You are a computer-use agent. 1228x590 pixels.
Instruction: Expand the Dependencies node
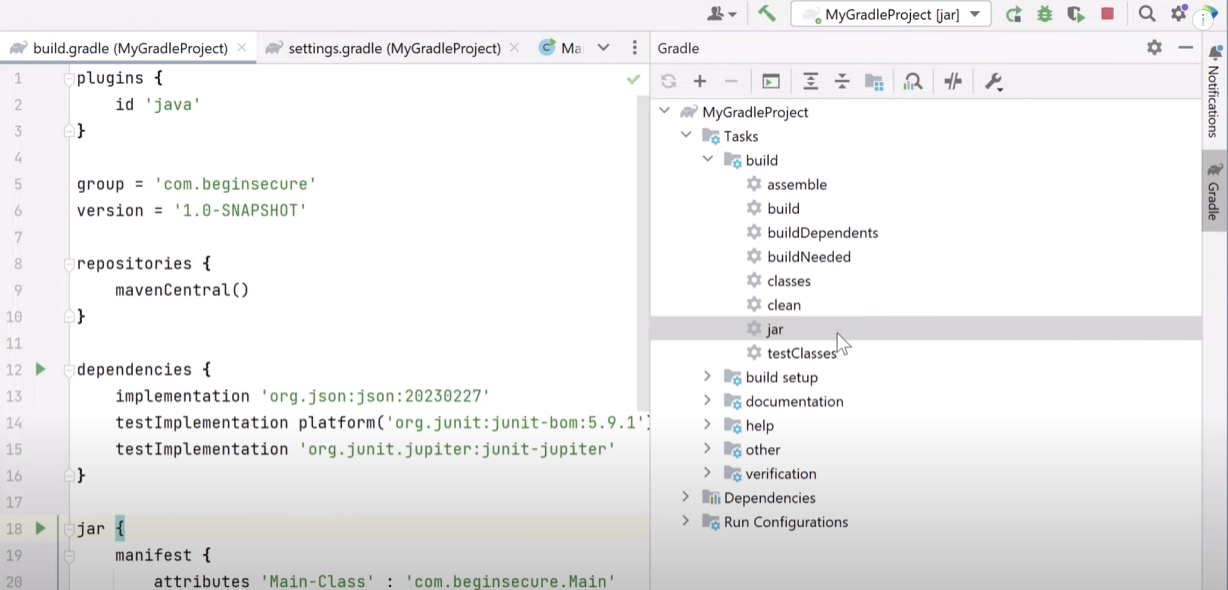point(686,497)
